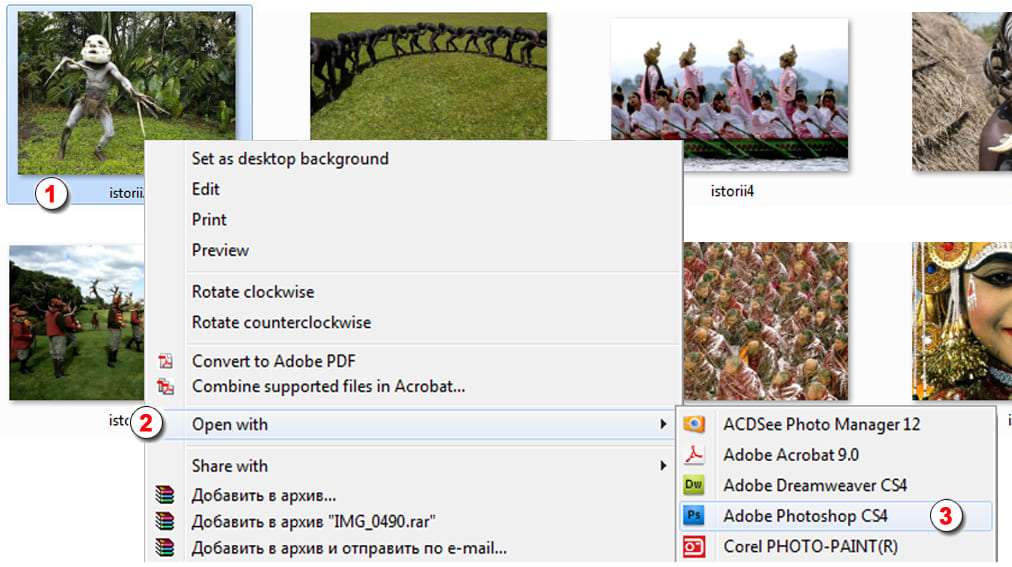Click the Combine supported files Acrobat icon
1012x567 pixels.
(166, 386)
